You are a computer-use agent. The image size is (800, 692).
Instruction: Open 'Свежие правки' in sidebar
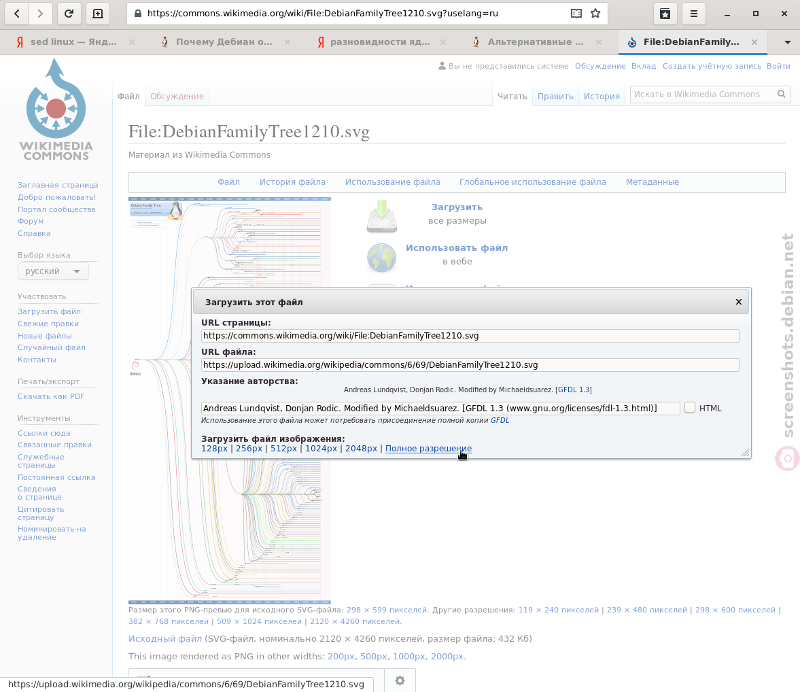tap(48, 324)
